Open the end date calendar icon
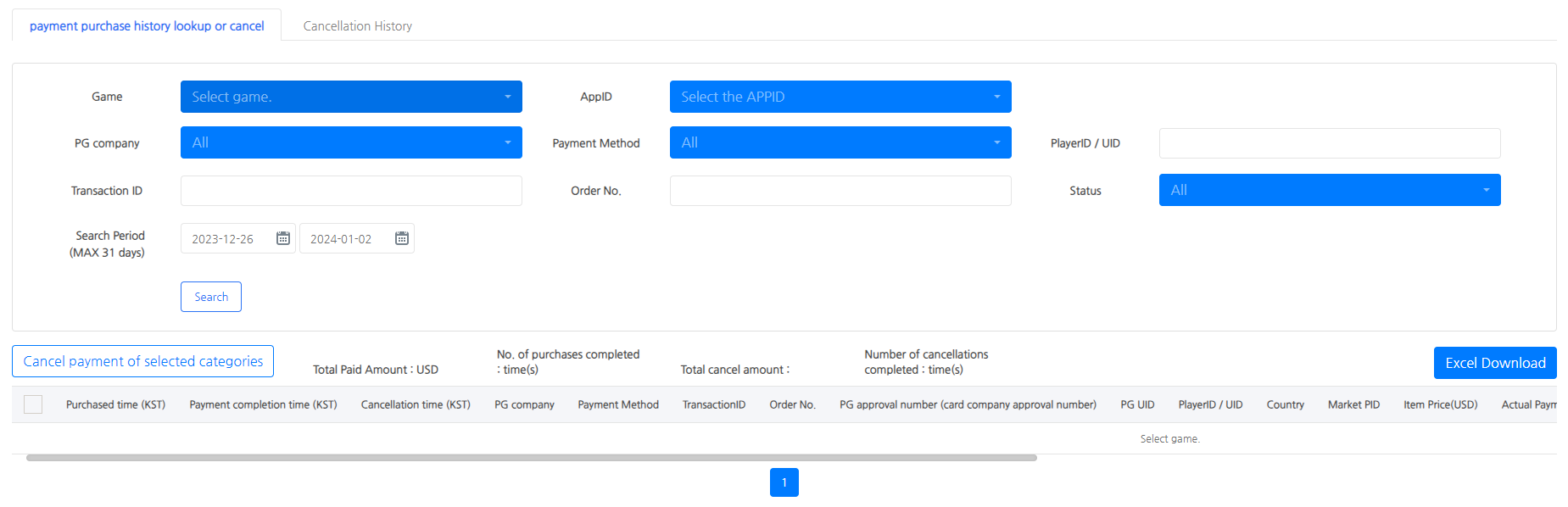Screen dimensions: 1568x507 point(402,238)
